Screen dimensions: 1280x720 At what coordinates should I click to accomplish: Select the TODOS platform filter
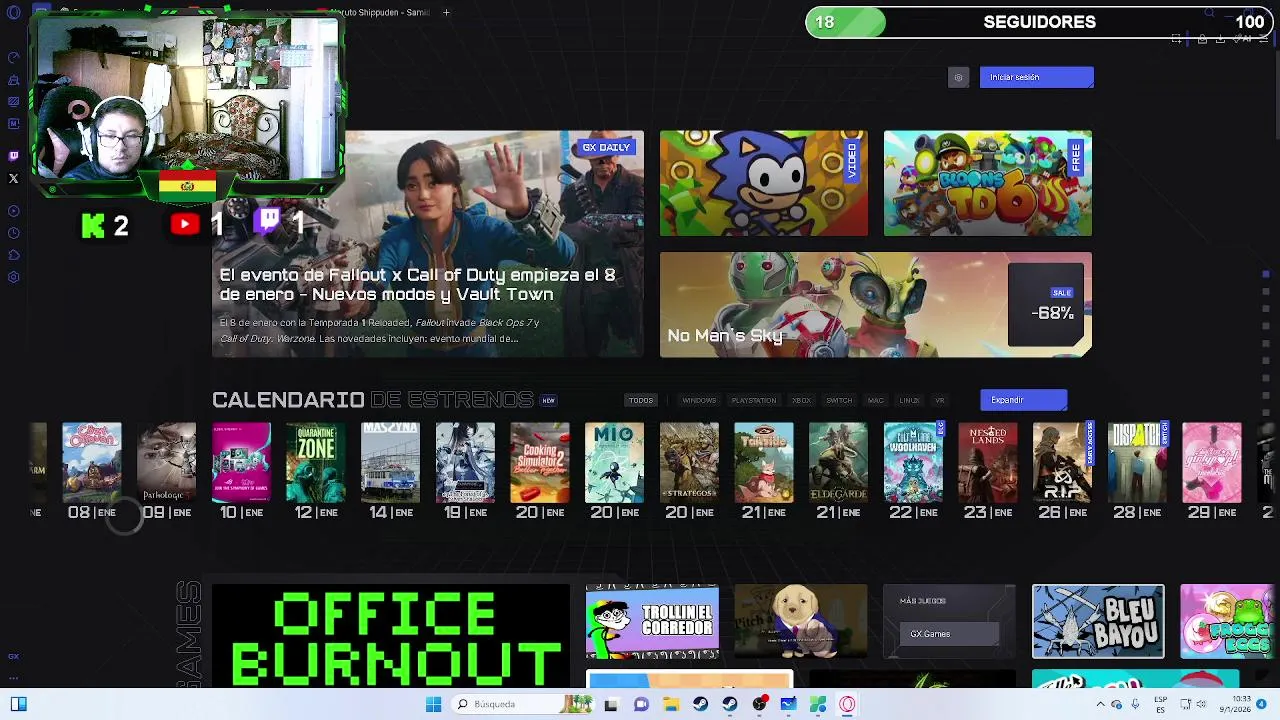tap(641, 400)
